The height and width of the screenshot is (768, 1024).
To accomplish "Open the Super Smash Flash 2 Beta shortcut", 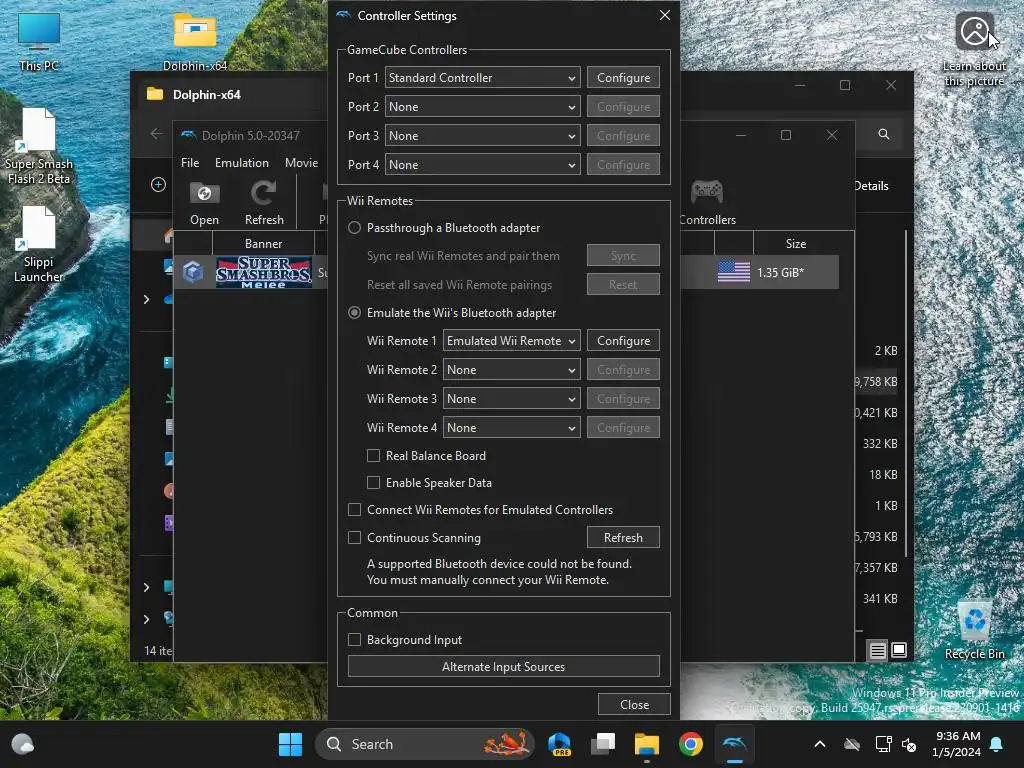I will (39, 146).
